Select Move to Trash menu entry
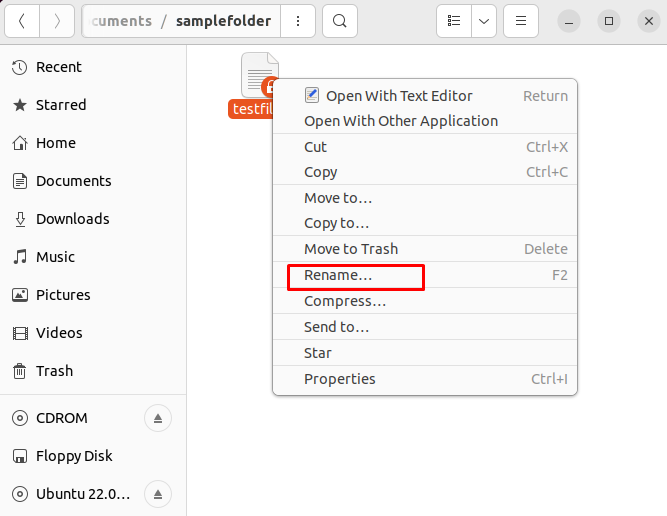667x516 pixels. point(351,249)
